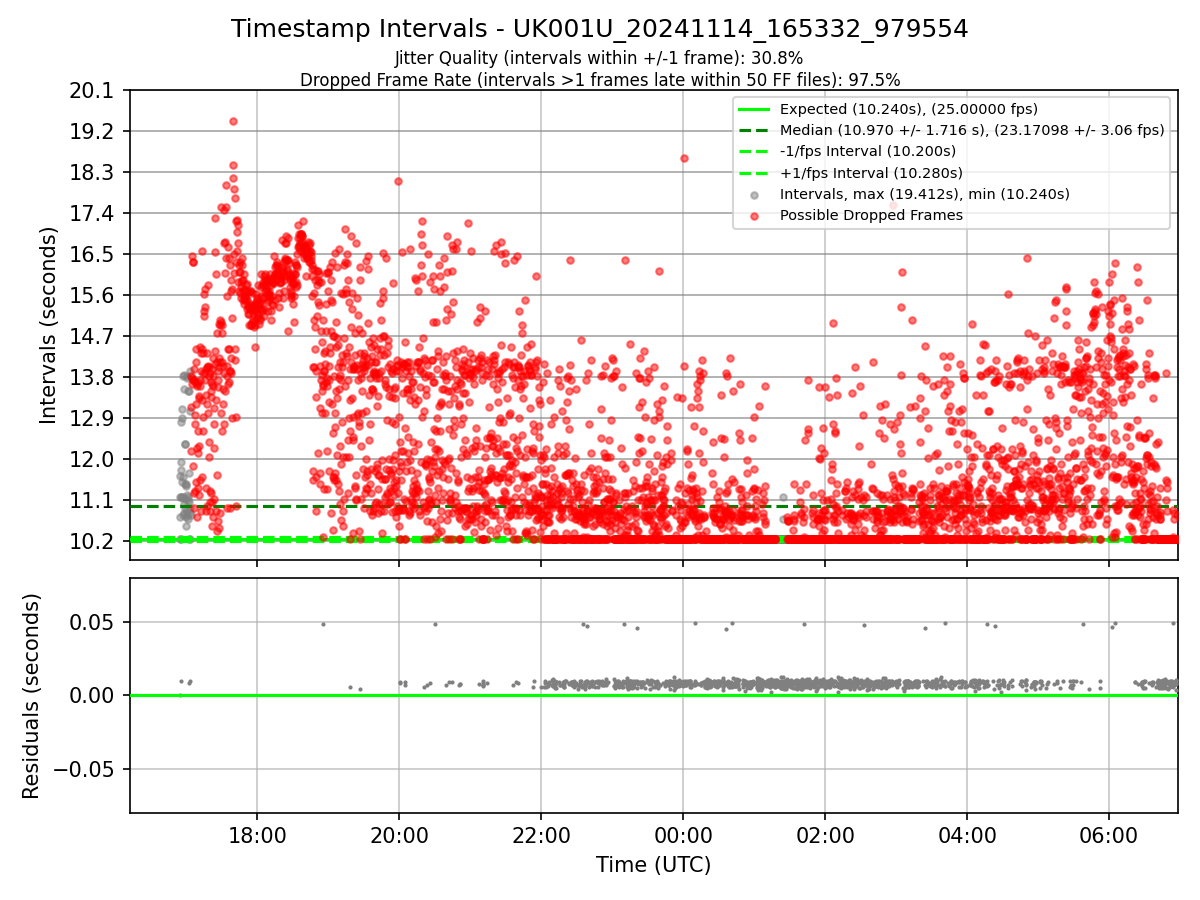1200x900 pixels.
Task: Select the "-1/fps Interval (10.200s)" legend entry
Action: 868,151
